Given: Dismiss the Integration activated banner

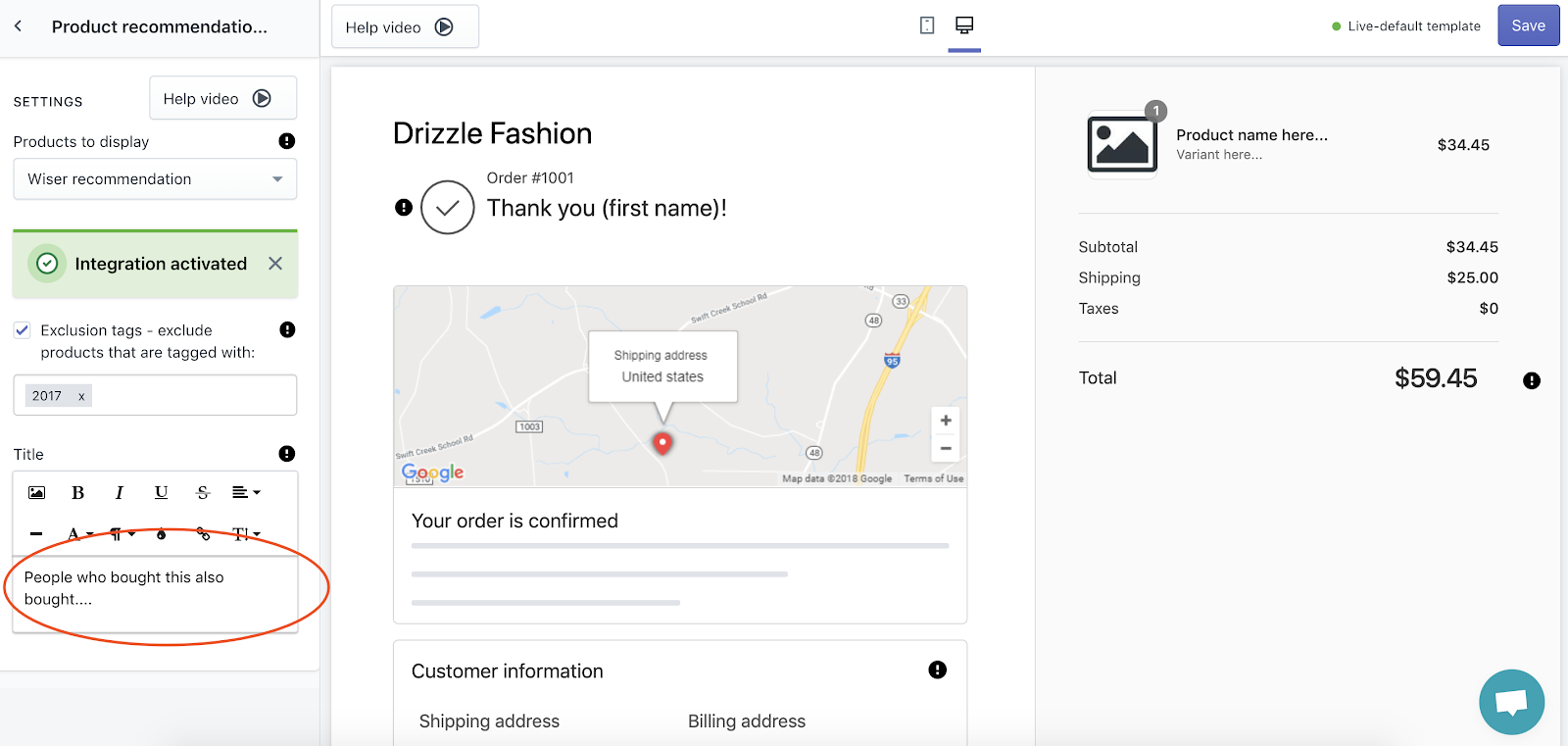Looking at the screenshot, I should pos(275,264).
